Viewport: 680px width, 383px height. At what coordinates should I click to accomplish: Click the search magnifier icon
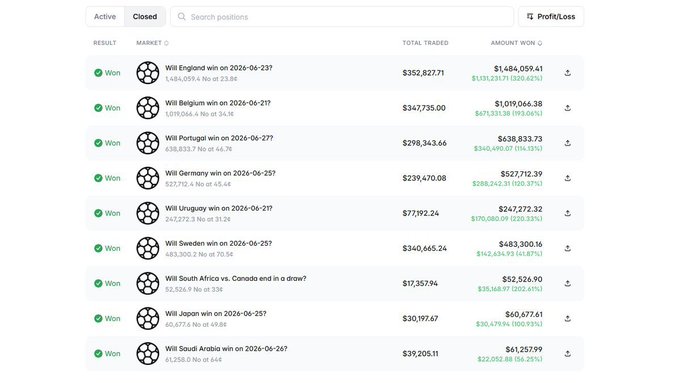(x=182, y=16)
